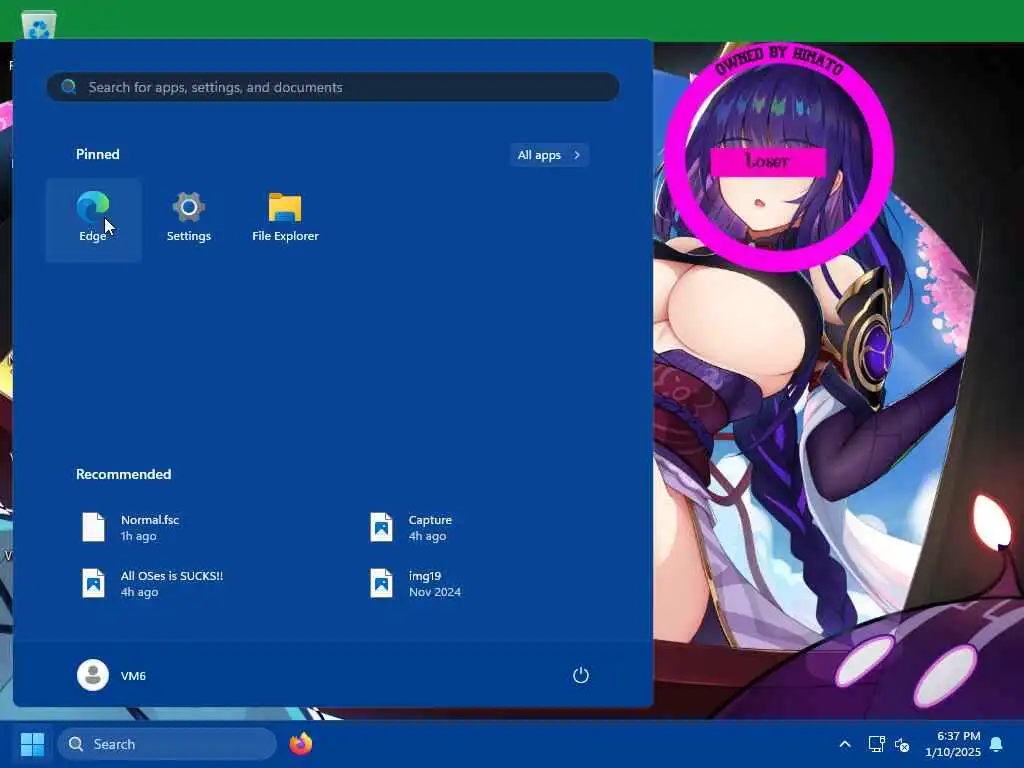The image size is (1024, 768).
Task: Open the notifications bell icon
Action: tap(997, 744)
